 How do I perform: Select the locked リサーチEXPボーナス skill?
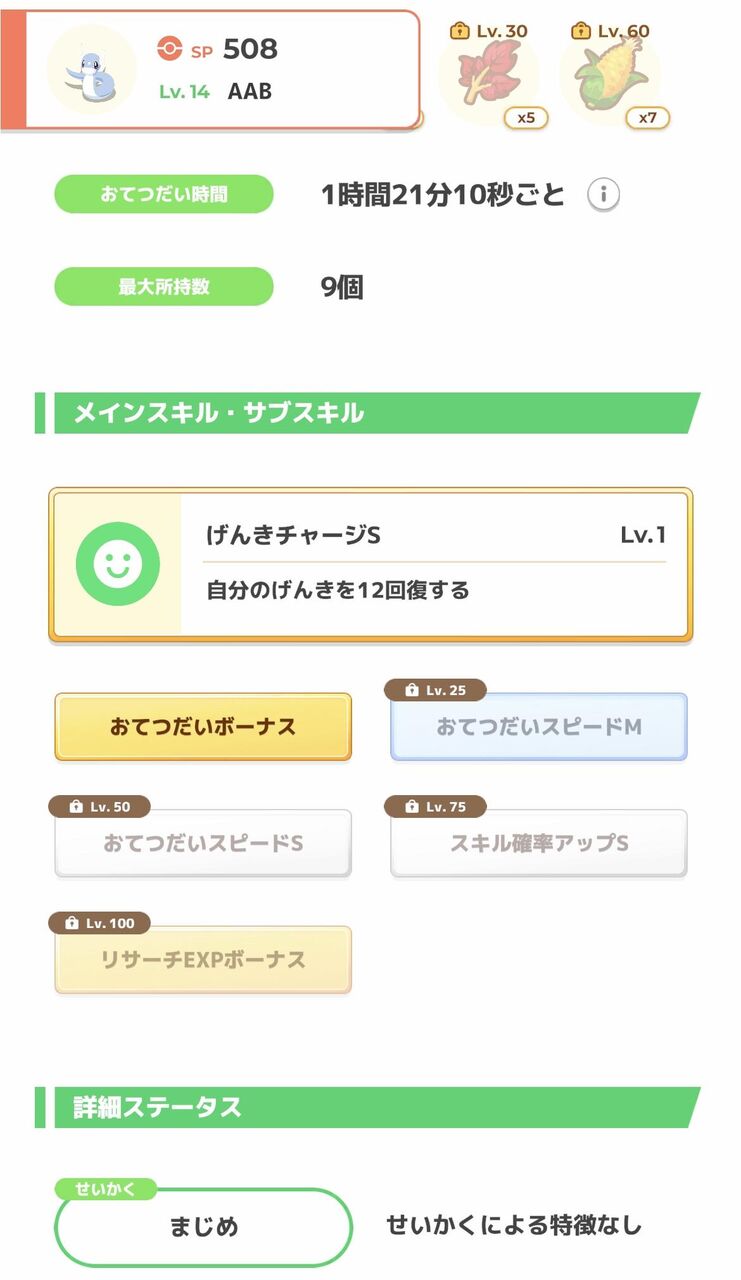(x=203, y=960)
